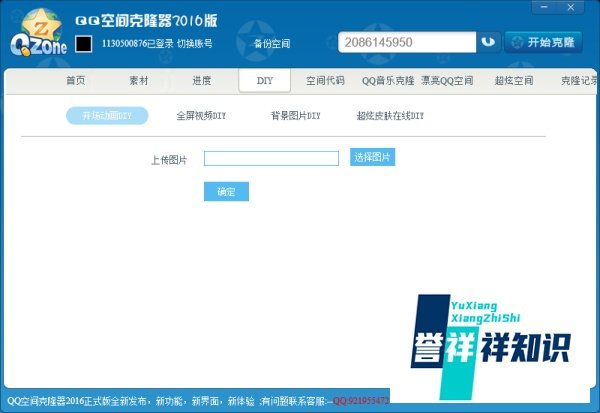This screenshot has width=600, height=413.
Task: Open 备份空间 backup space
Action: [x=272, y=44]
